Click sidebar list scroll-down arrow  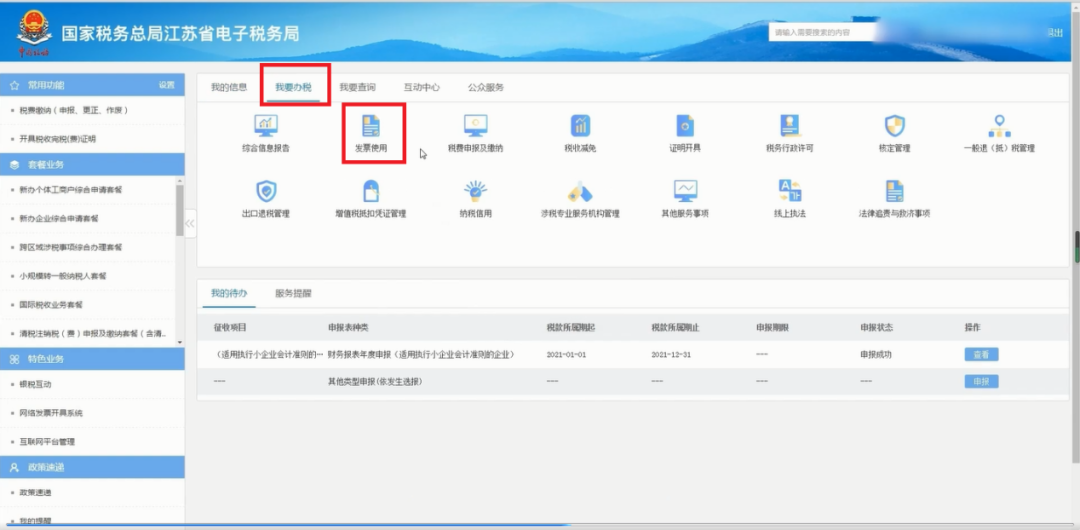(180, 343)
